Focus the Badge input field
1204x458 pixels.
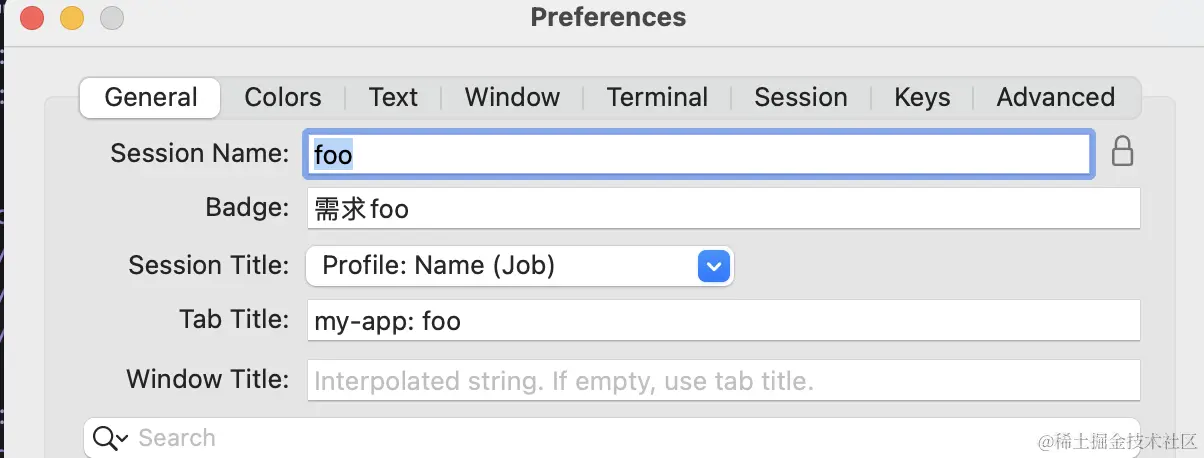pyautogui.click(x=723, y=208)
